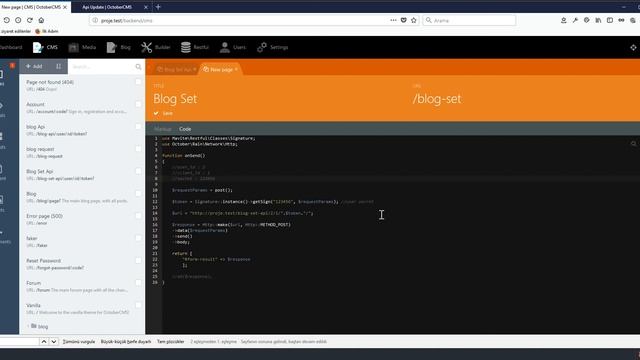Edit the Blog Set title field
640x360 pixels.
(x=278, y=99)
